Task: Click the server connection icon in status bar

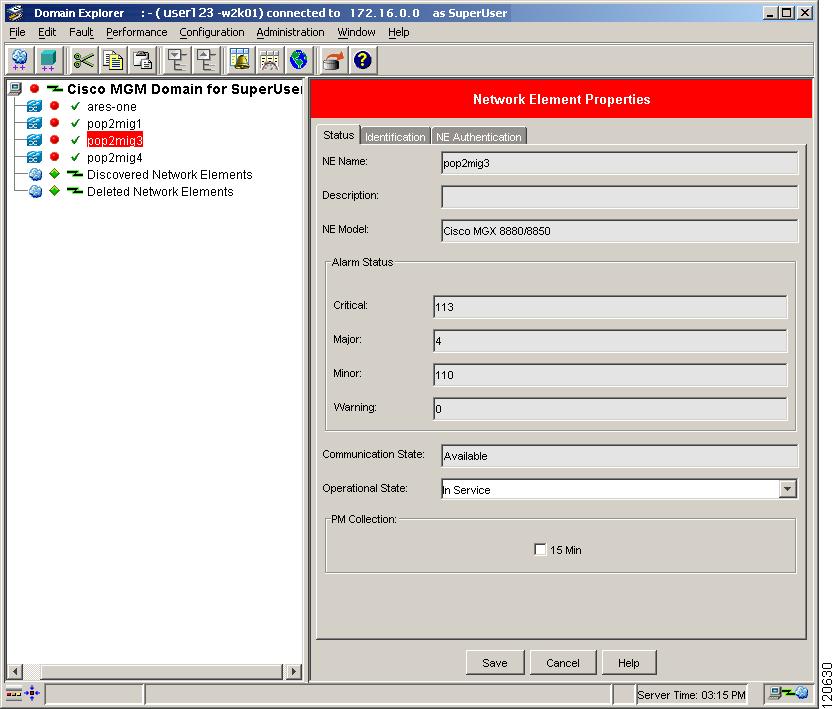Action: pos(789,694)
